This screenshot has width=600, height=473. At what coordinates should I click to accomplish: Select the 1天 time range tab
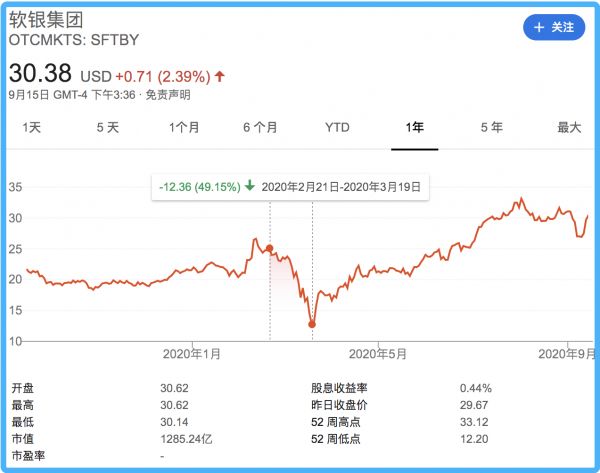(x=32, y=127)
